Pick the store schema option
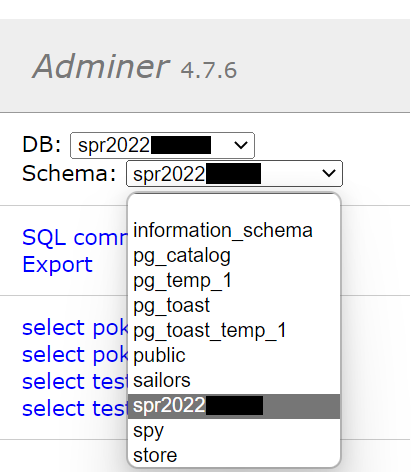The height and width of the screenshot is (472, 418). pos(234,456)
